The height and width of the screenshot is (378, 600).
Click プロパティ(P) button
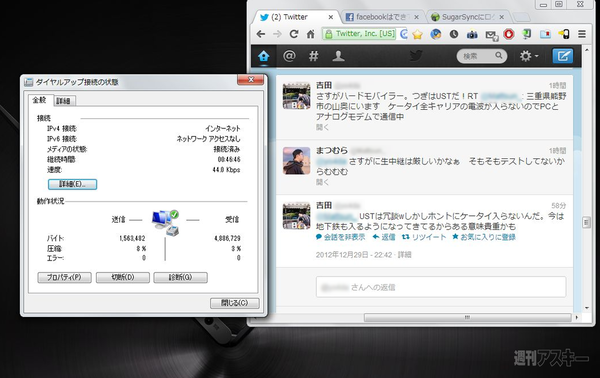coord(64,277)
